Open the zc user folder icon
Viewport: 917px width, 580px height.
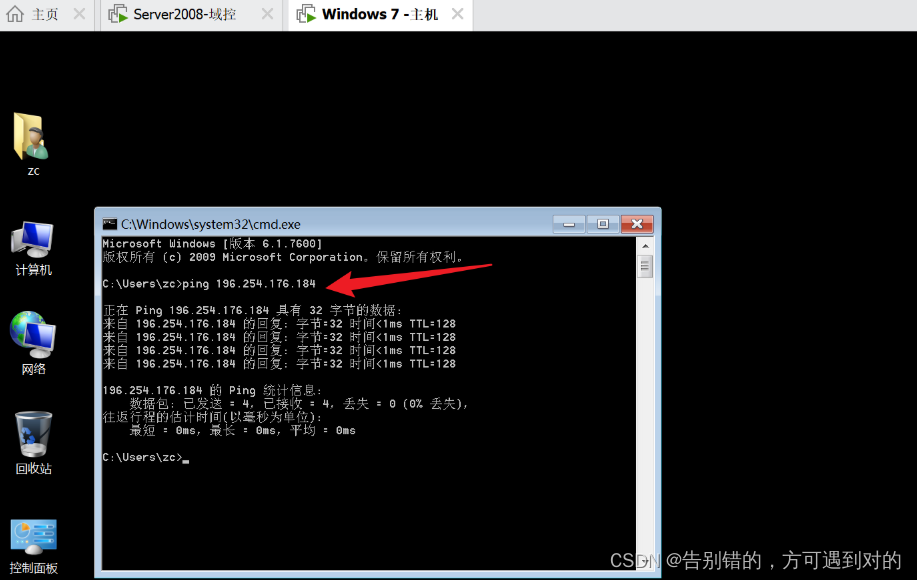[x=32, y=136]
